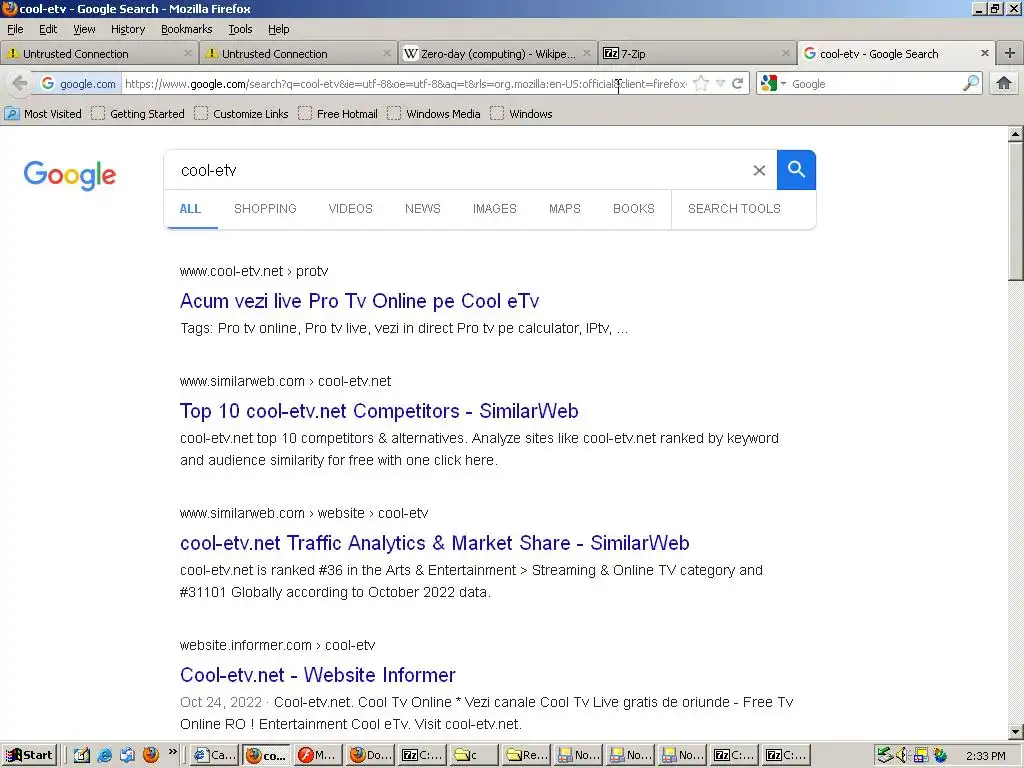Open the Most Visited bookmarks folder

click(44, 114)
